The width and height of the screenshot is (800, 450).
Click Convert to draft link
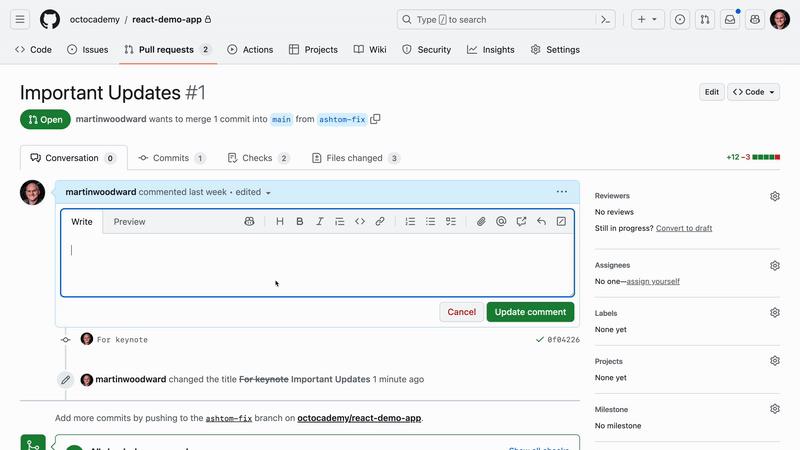(x=684, y=228)
